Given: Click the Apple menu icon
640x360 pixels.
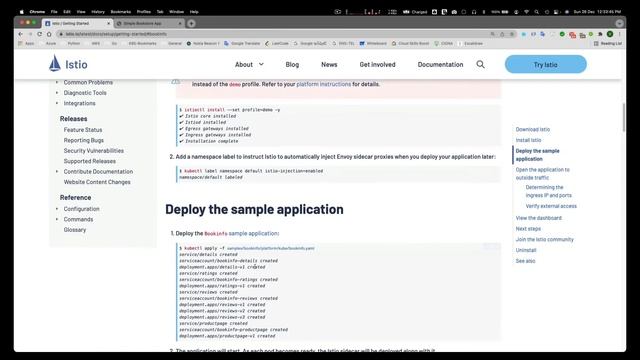Looking at the screenshot, I should 22,12.
